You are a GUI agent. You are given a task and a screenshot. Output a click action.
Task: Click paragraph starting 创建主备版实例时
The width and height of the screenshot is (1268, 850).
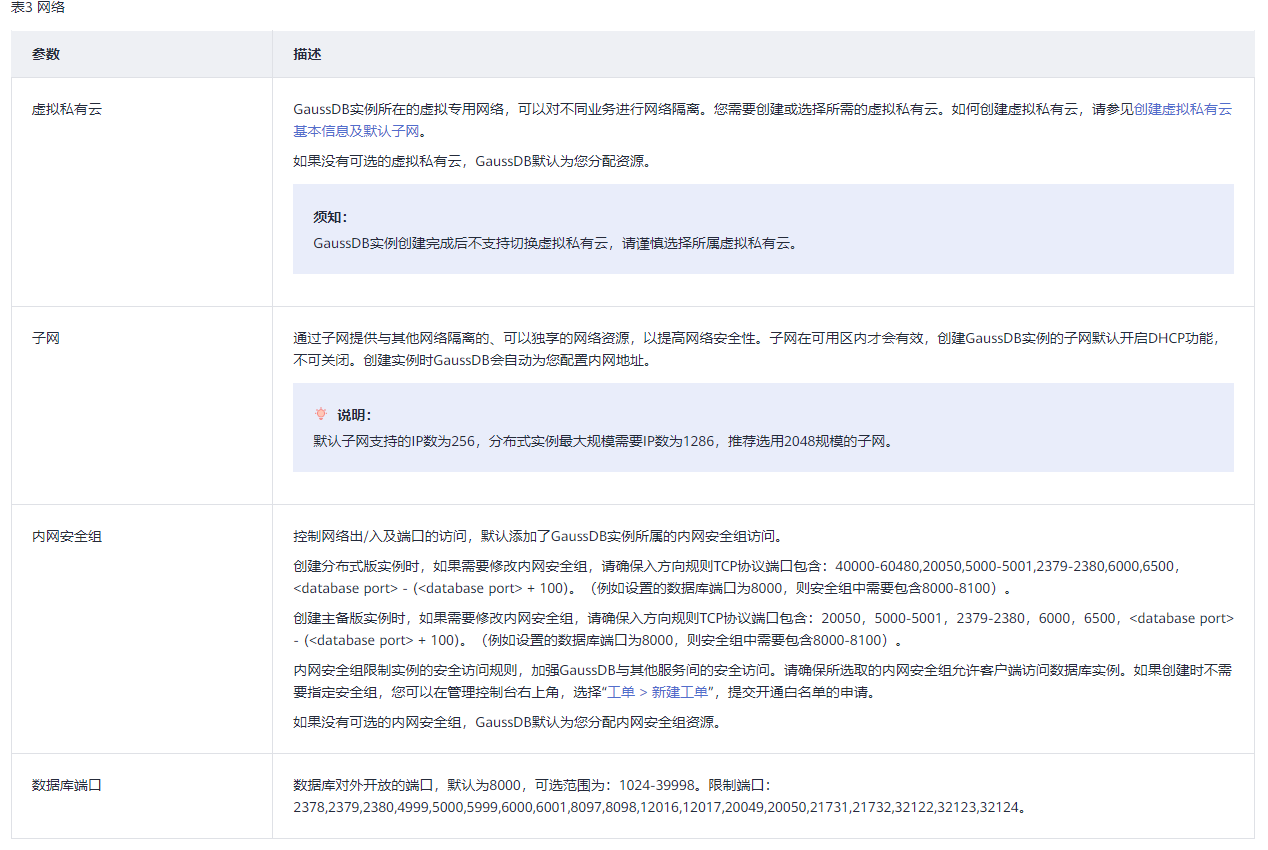click(763, 629)
